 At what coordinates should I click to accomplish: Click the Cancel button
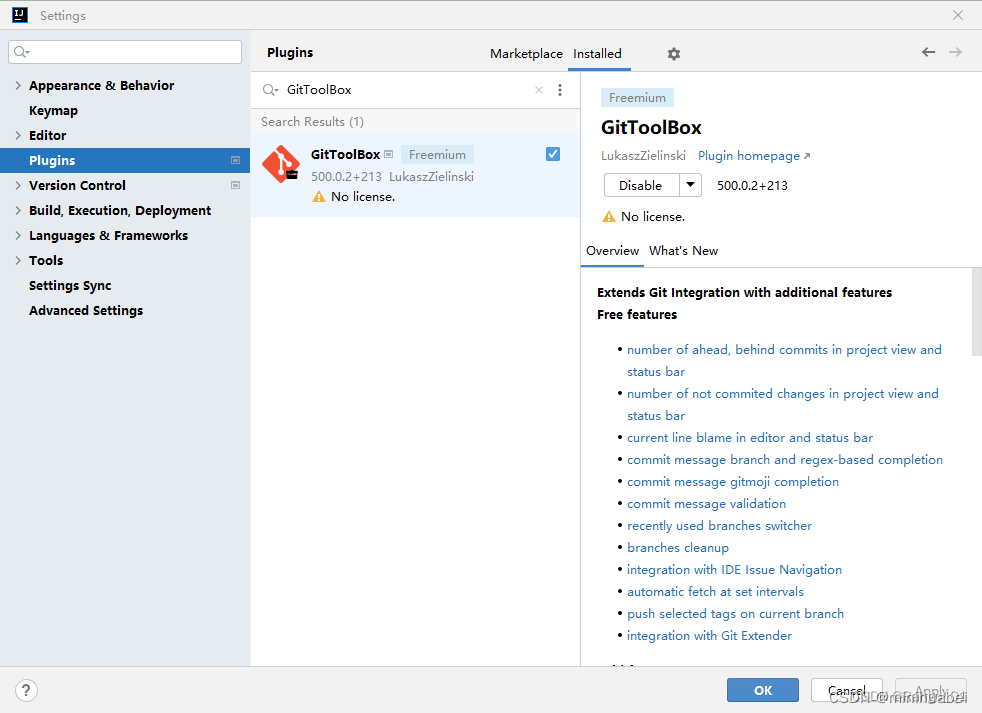click(x=847, y=690)
